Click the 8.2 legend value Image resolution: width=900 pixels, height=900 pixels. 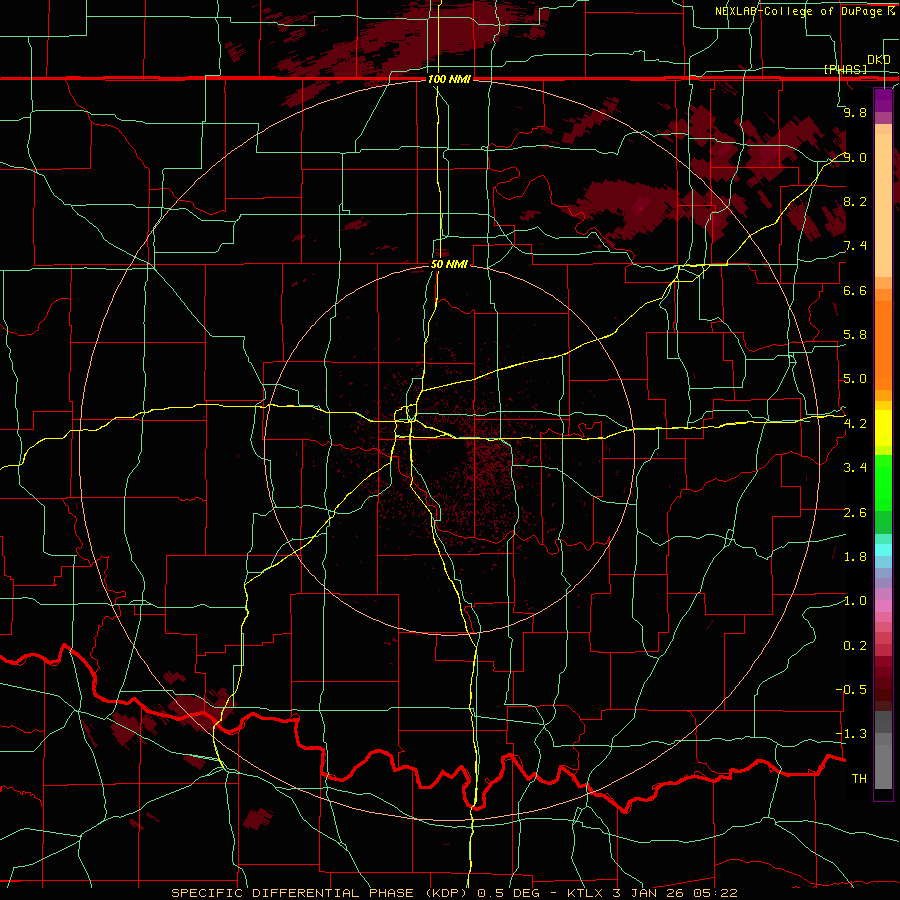[x=855, y=201]
